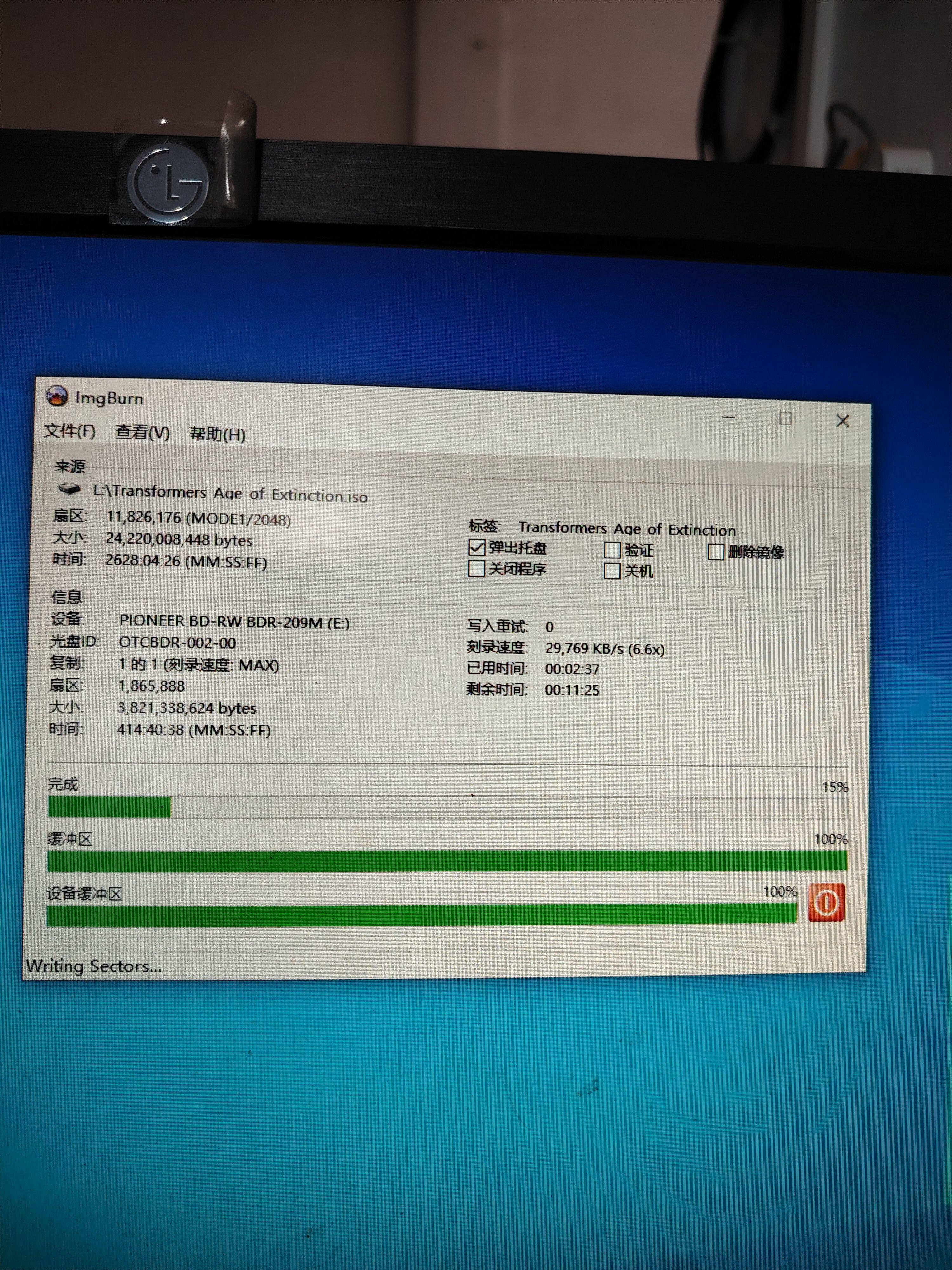The height and width of the screenshot is (1270, 952).
Task: Click source sectors value 11,826,176 (MODE1/2048)
Action: 199,518
